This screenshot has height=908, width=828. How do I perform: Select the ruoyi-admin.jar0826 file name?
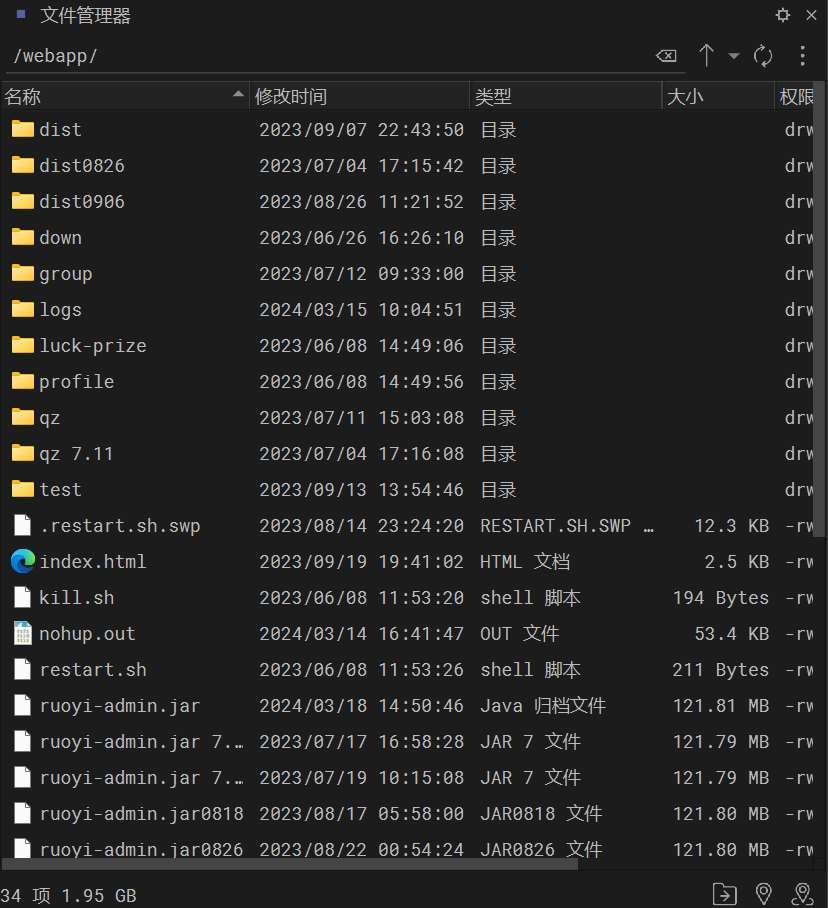tap(141, 850)
